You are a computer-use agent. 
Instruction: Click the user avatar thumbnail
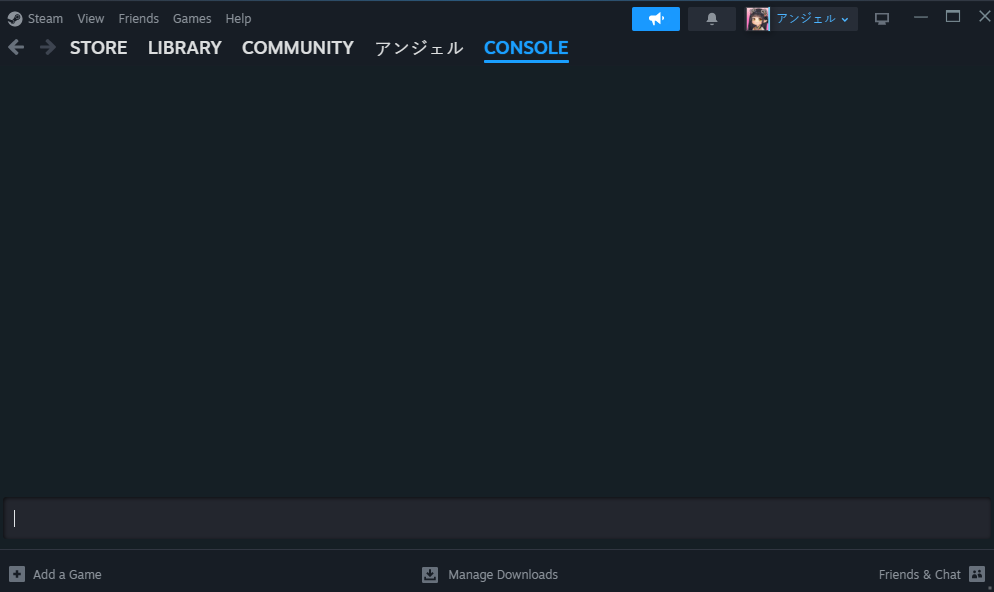[x=758, y=19]
